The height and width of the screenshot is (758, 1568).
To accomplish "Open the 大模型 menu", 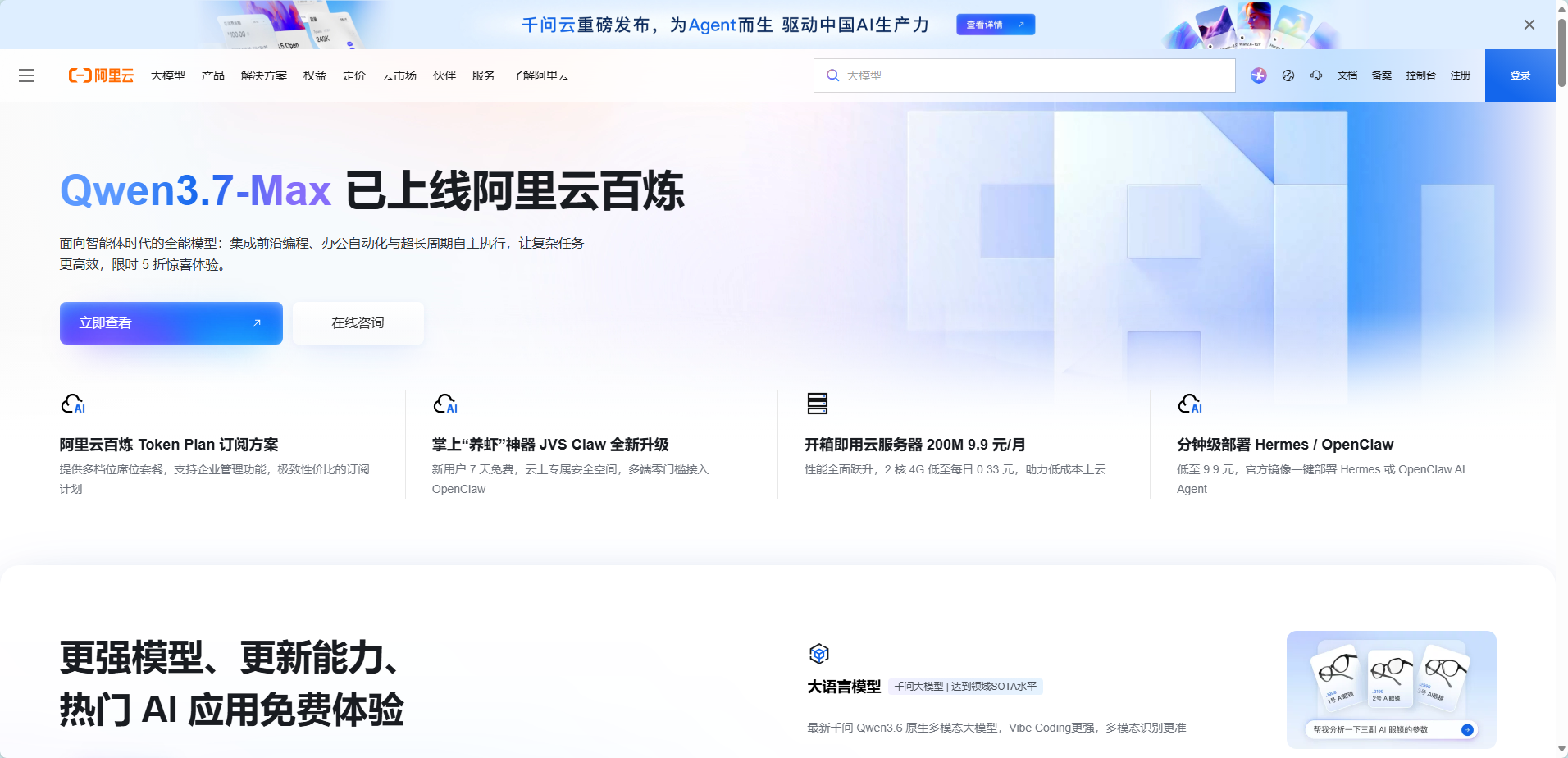I will 168,75.
